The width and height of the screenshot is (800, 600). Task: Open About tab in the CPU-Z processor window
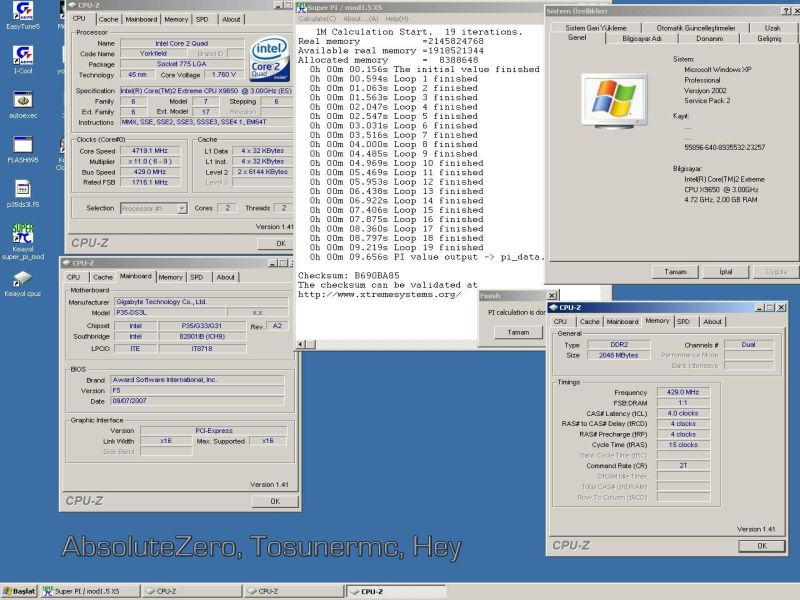click(x=231, y=19)
